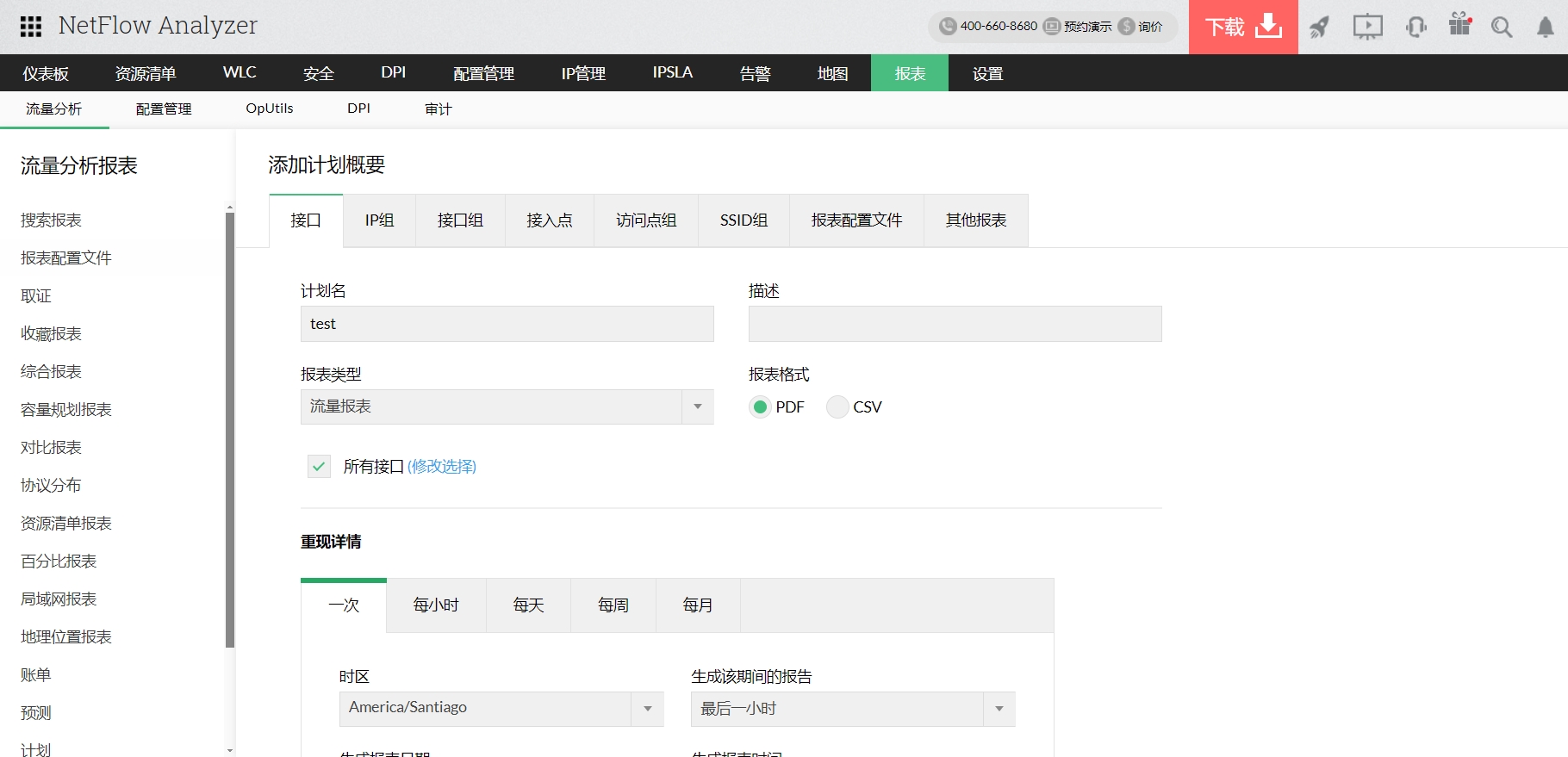Screen dimensions: 1568x757
Task: Select the 其他报表 tab
Action: (x=976, y=220)
